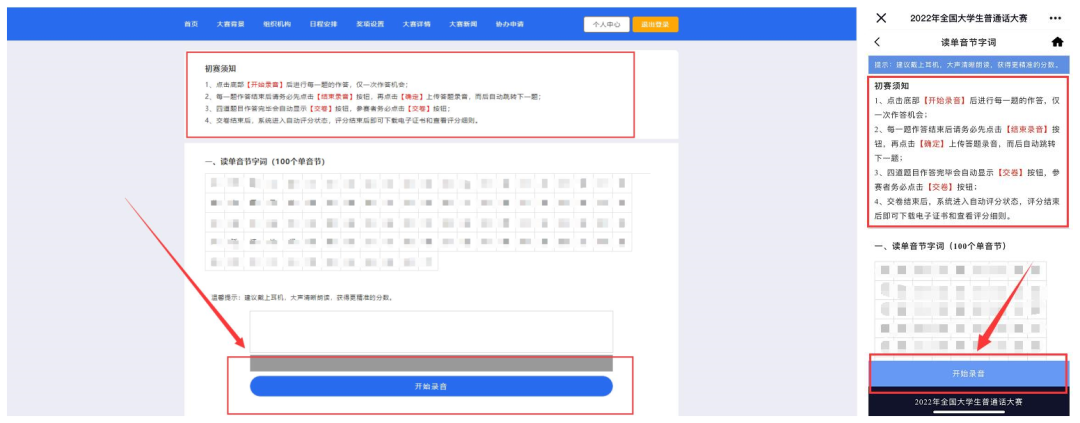Tap the home icon in the mobile header

click(x=1057, y=42)
